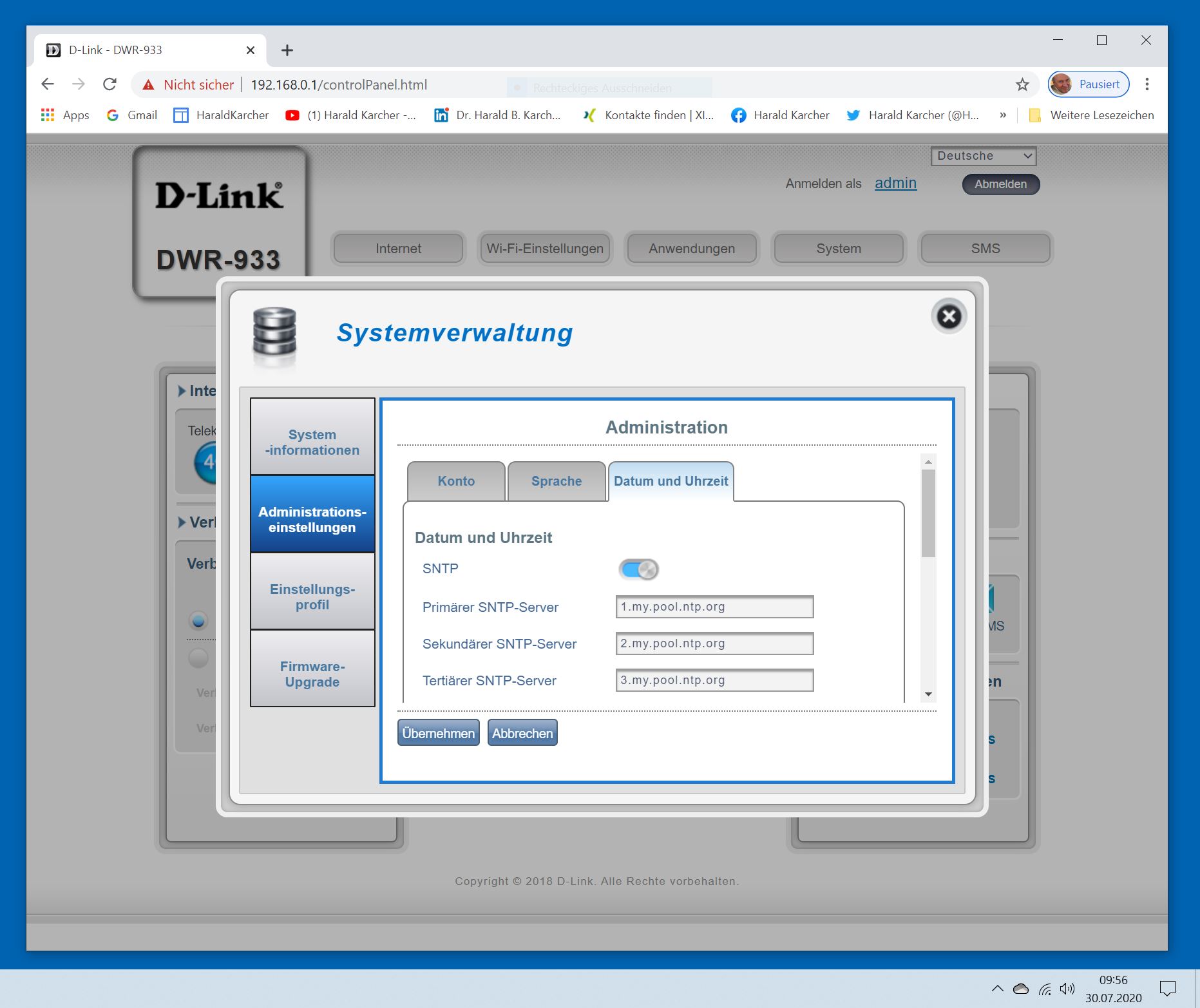Open the Anwendungen navigation button
This screenshot has height=1008, width=1200.
[x=692, y=249]
